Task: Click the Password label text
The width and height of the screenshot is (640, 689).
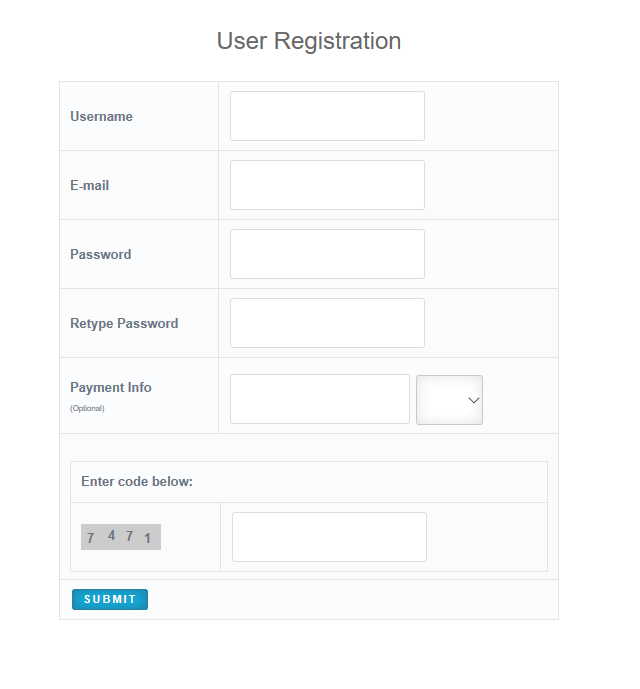Action: tap(100, 254)
